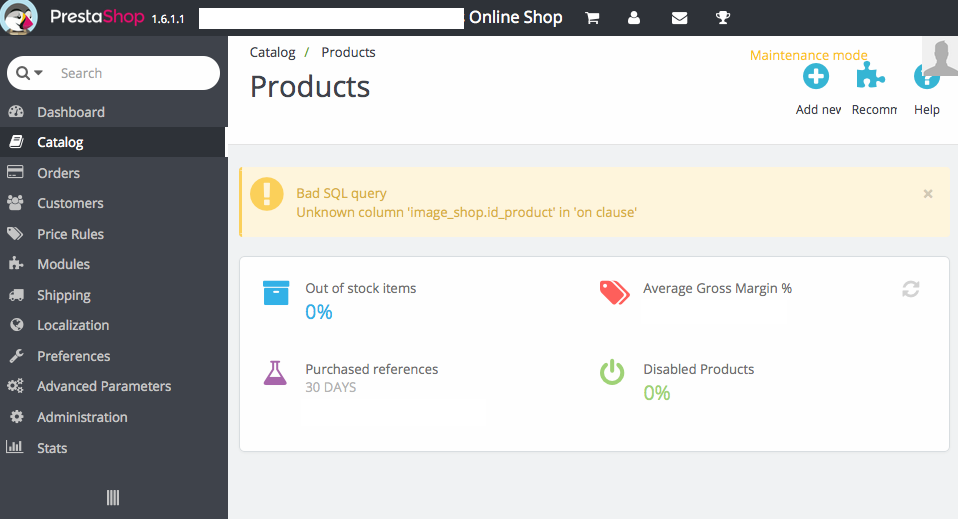The width and height of the screenshot is (958, 519).
Task: Open the trophy merchant expertise icon
Action: click(723, 18)
